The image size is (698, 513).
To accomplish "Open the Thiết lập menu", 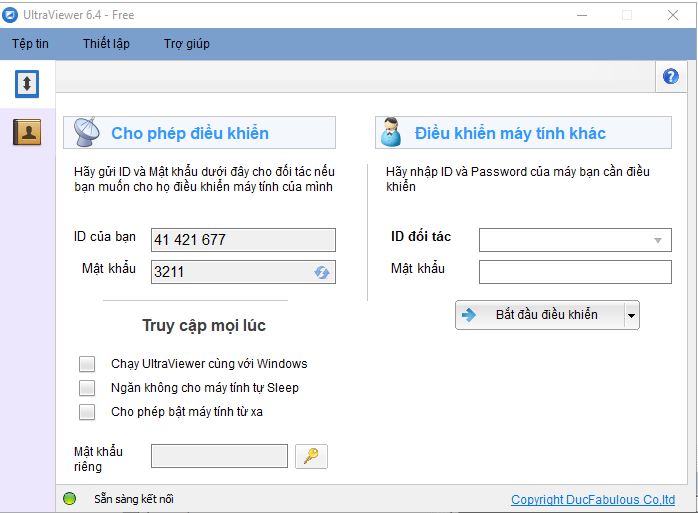I will 106,44.
